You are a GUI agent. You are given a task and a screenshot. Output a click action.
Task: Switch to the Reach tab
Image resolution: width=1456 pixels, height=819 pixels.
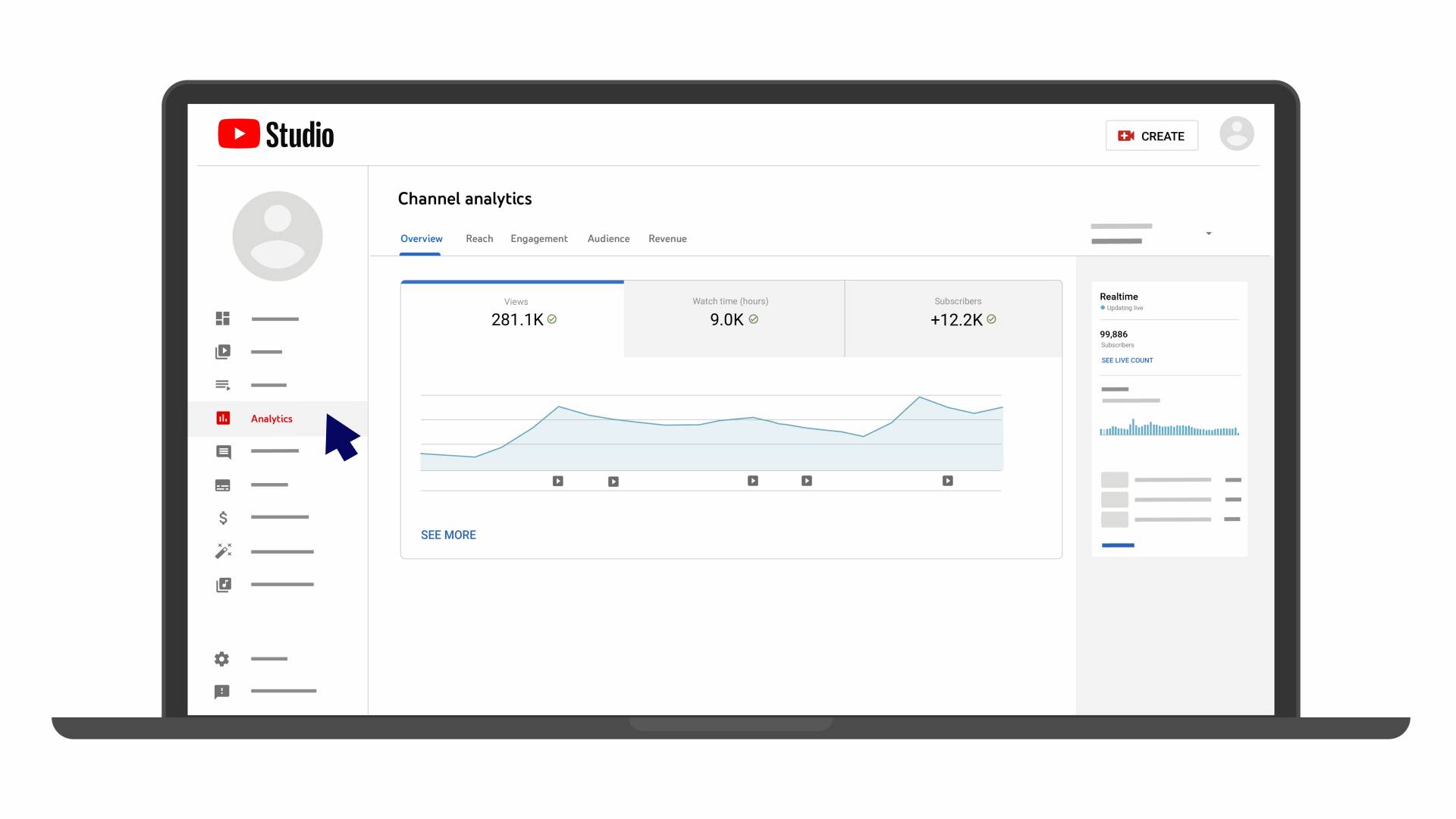479,238
